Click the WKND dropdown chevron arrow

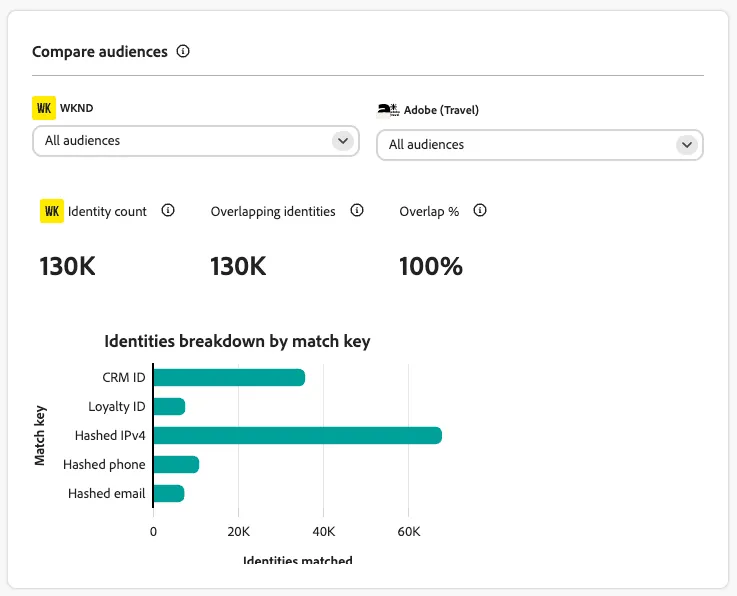343,141
